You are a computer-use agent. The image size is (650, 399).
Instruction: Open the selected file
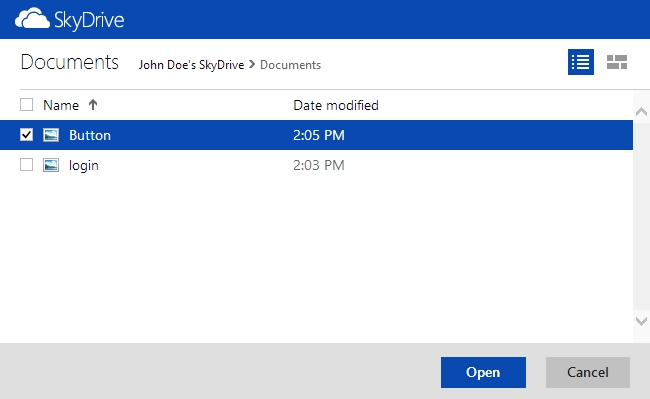[x=483, y=372]
